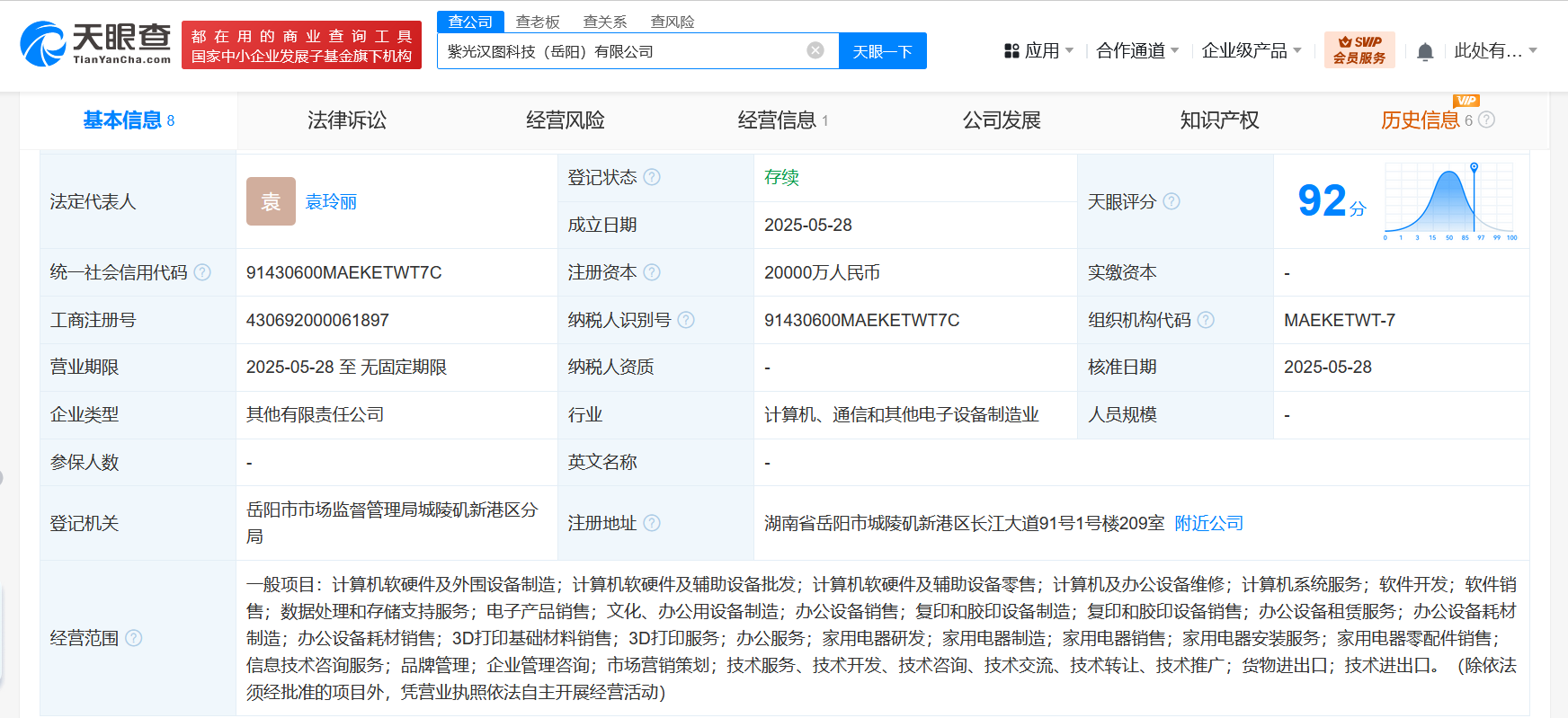Viewport: 1568px width, 718px height.
Task: Select the 查老板 search tab
Action: pos(538,22)
